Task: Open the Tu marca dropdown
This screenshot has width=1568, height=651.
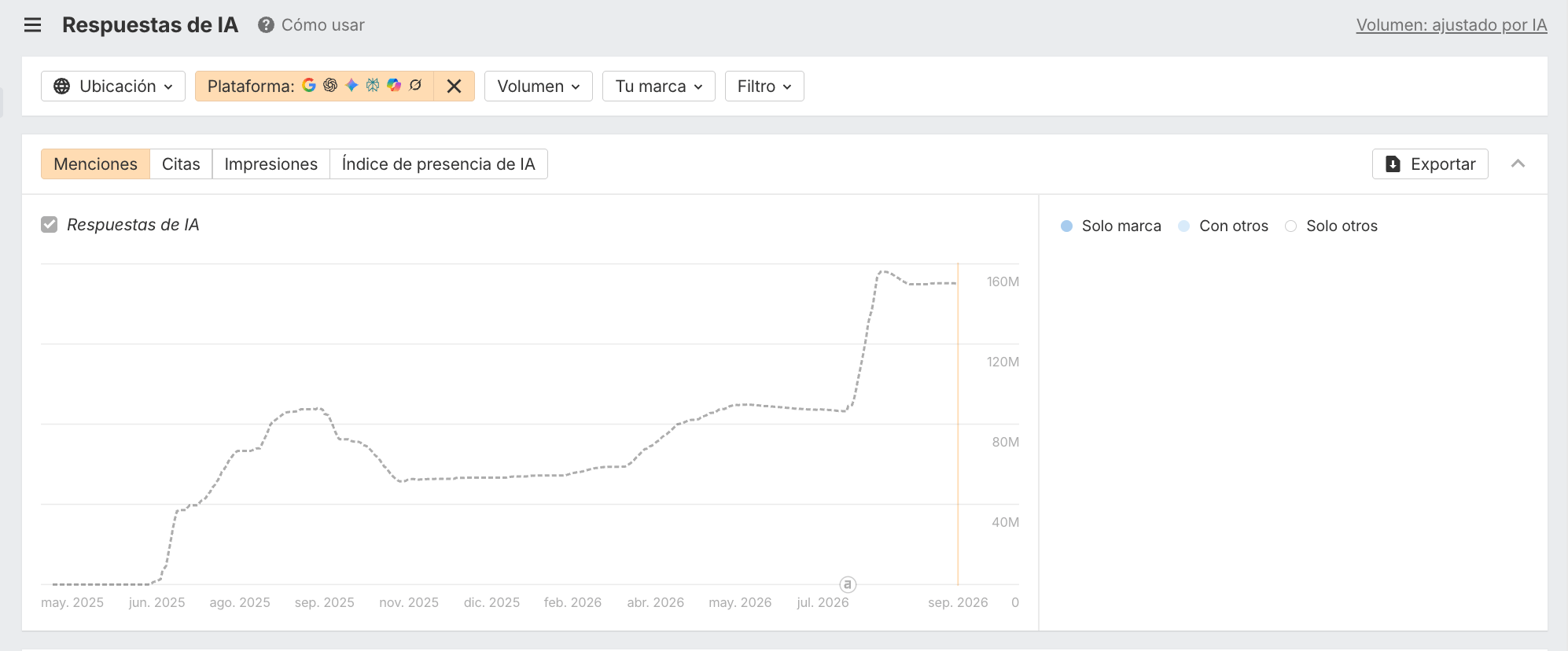Action: [659, 86]
